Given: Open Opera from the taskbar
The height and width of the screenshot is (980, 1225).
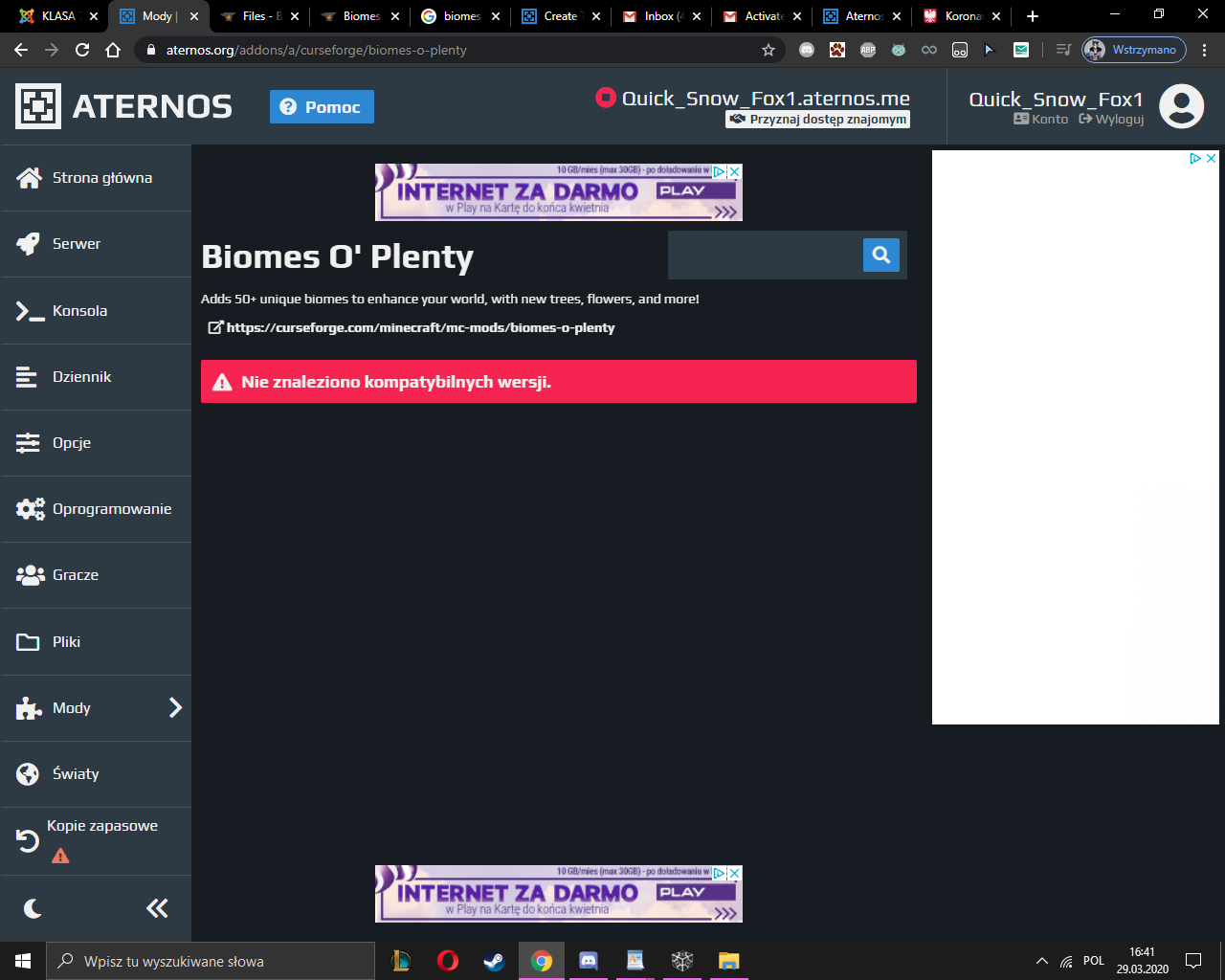Looking at the screenshot, I should (x=447, y=961).
